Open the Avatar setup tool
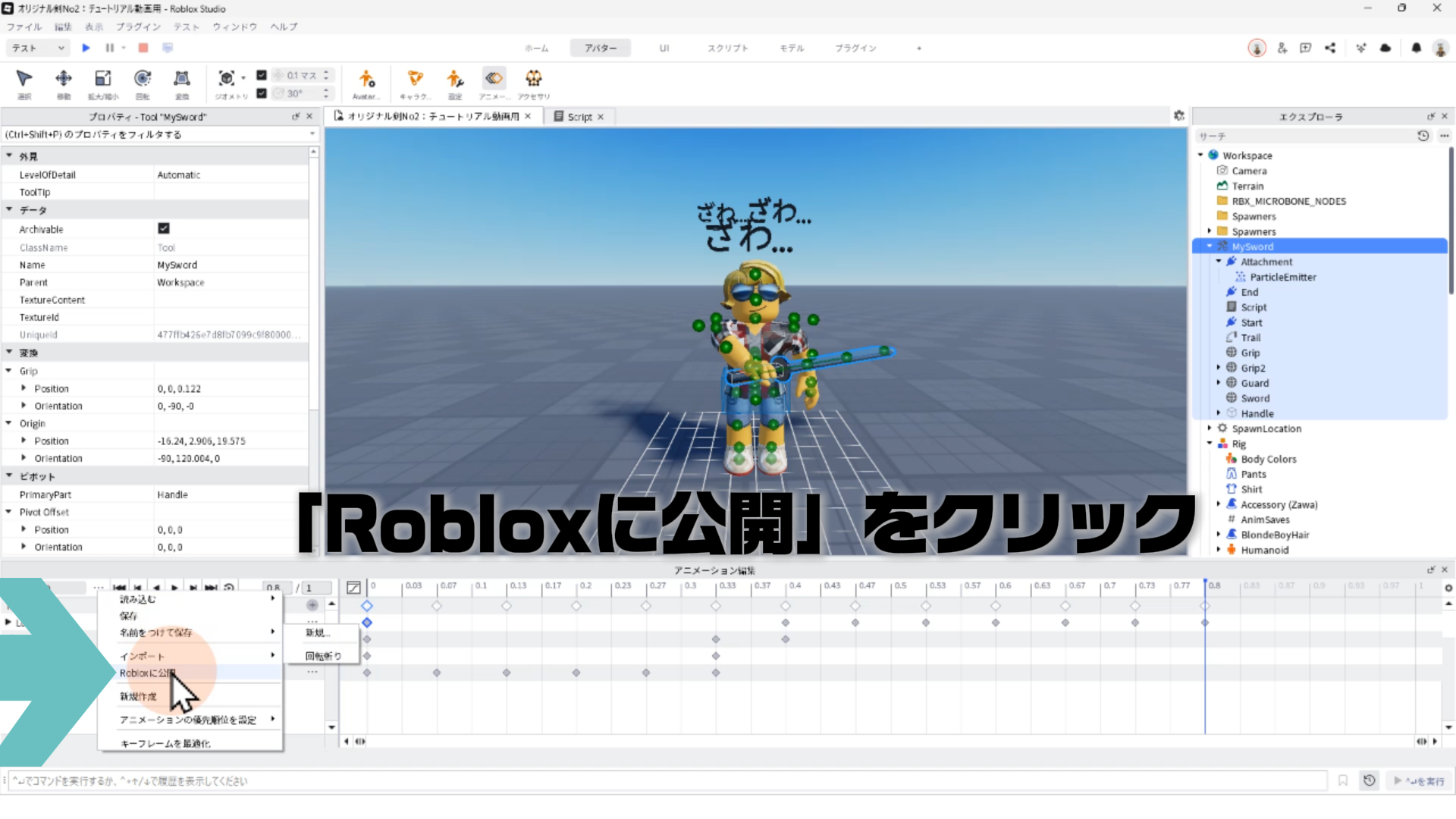Image resolution: width=1456 pixels, height=819 pixels. tap(366, 79)
